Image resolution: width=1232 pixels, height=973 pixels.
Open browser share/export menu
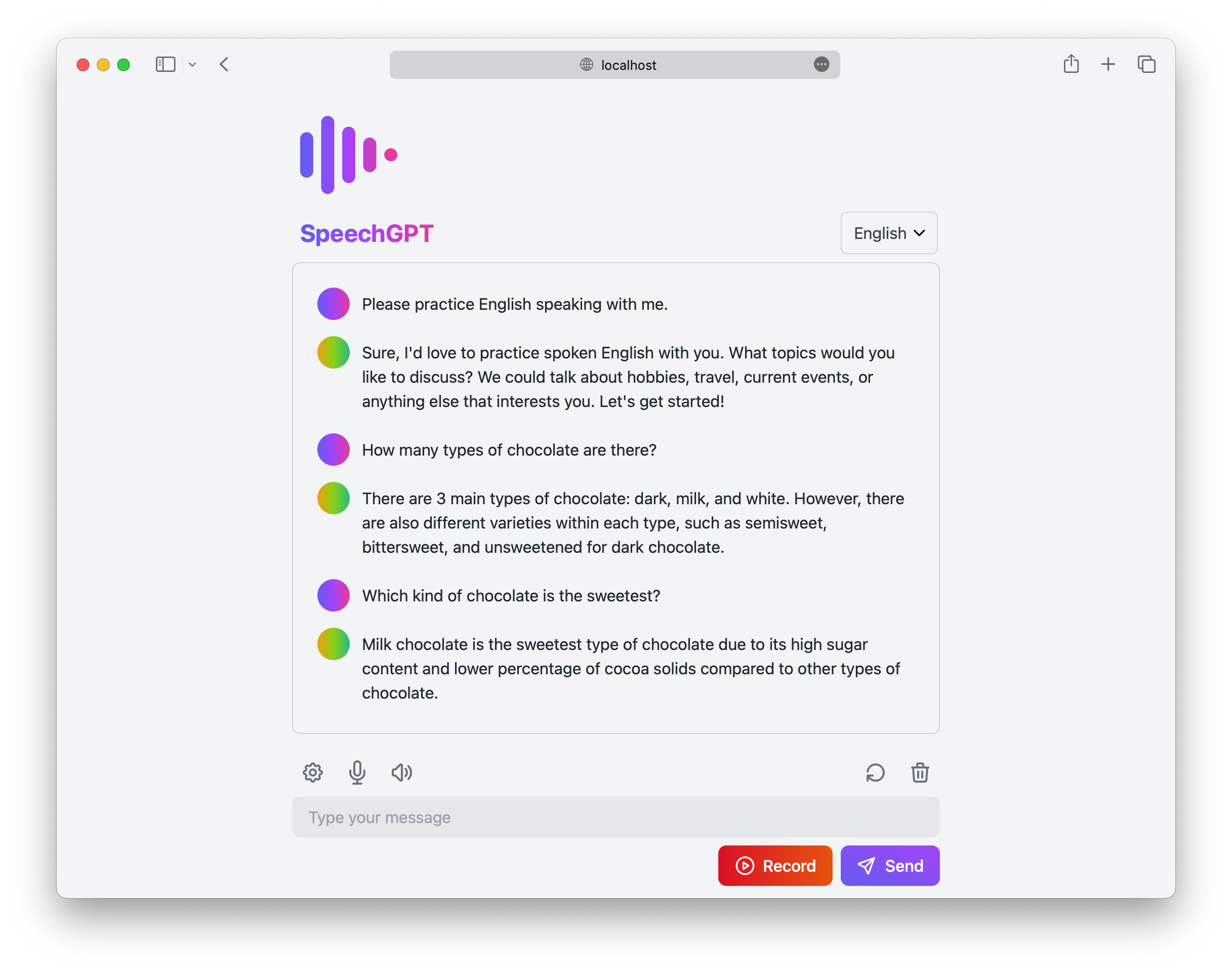coord(1071,64)
